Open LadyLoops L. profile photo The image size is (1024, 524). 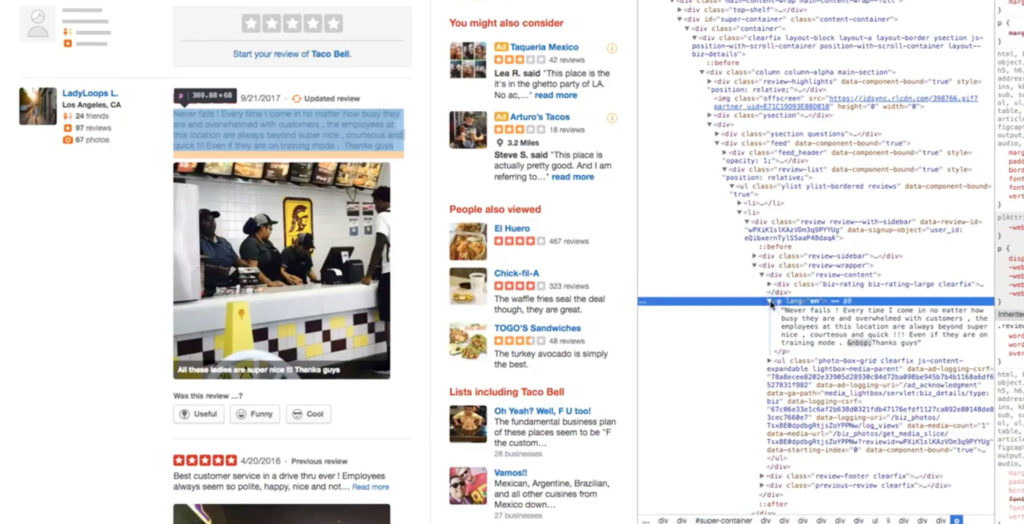point(38,106)
